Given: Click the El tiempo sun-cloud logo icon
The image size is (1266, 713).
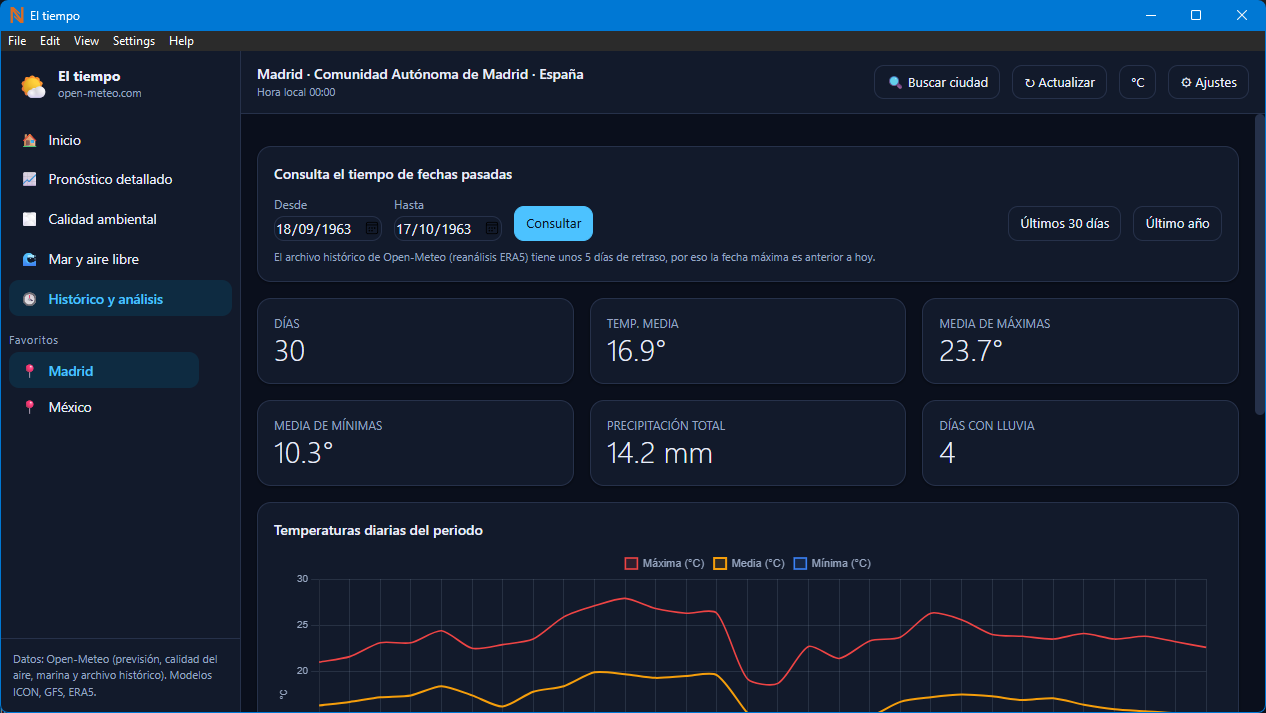Looking at the screenshot, I should (x=33, y=85).
